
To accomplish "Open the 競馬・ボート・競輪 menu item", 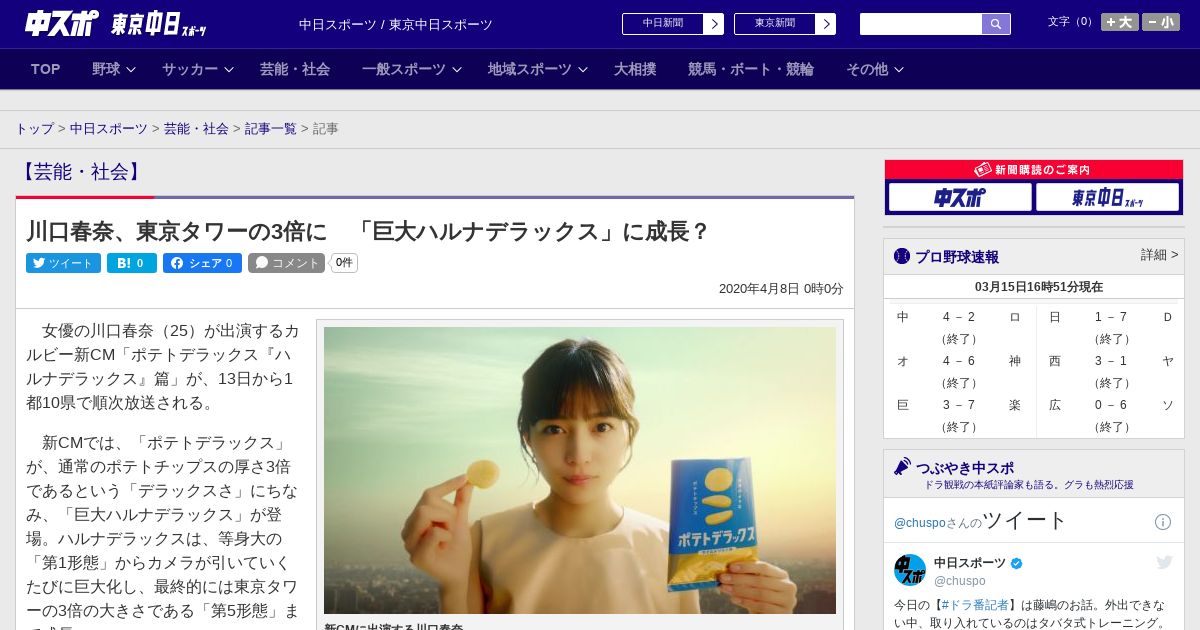I will tap(751, 69).
